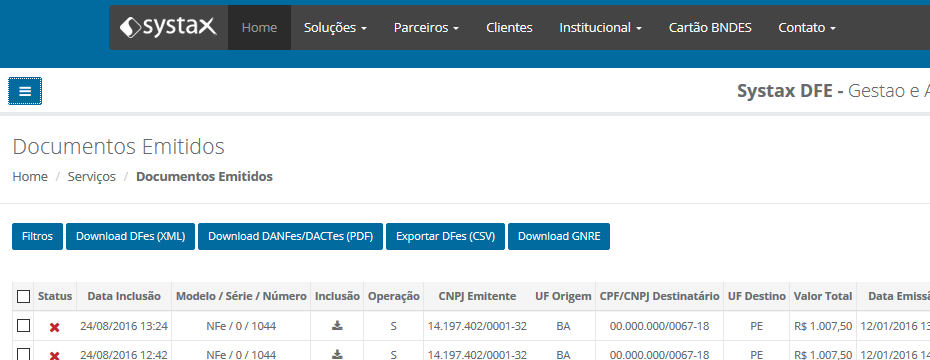This screenshot has height=360, width=930.
Task: Click Download DANFes/DACTes (PDF) button
Action: pos(291,236)
